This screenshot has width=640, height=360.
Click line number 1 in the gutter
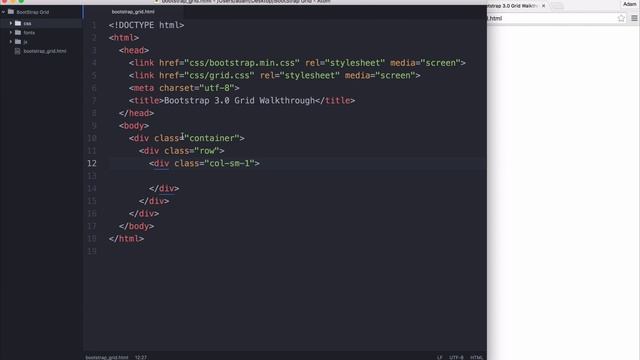click(x=94, y=25)
